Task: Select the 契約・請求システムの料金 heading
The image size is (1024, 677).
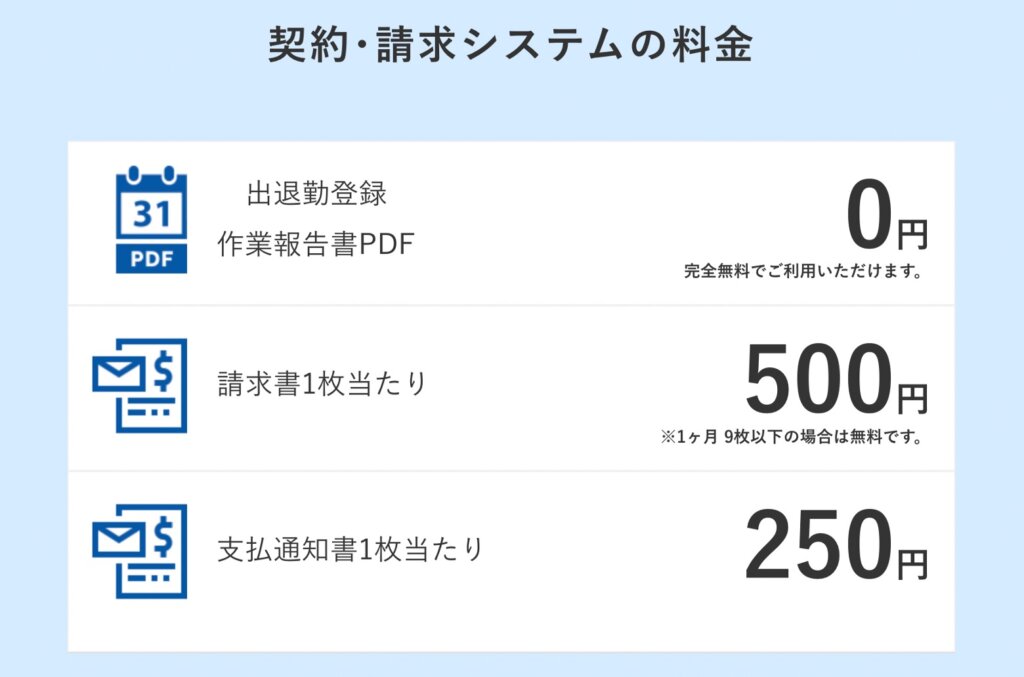Action: click(511, 46)
